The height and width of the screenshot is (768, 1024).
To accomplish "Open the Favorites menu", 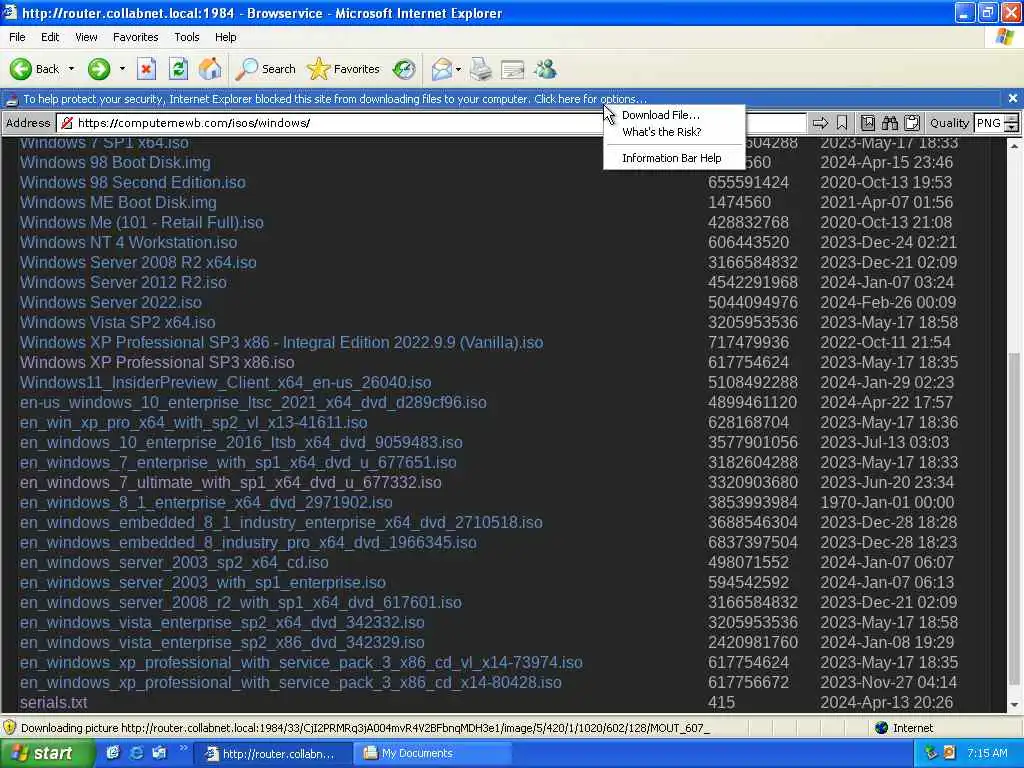I will click(x=135, y=37).
